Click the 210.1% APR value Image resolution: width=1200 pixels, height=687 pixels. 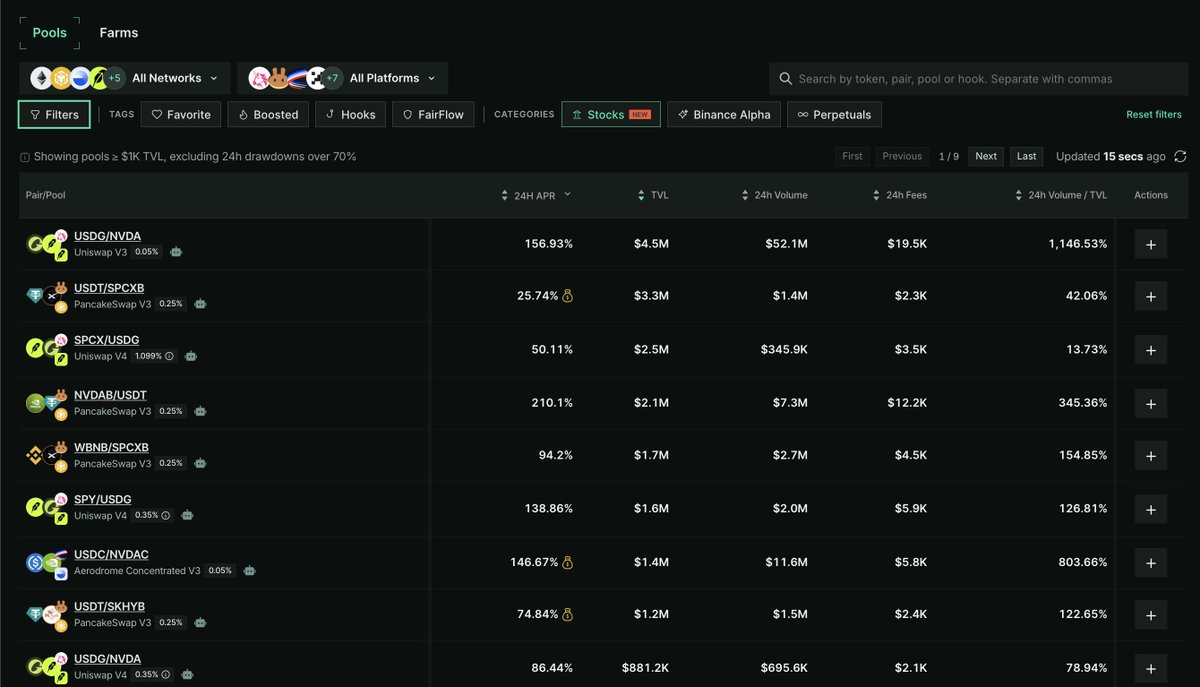point(552,403)
